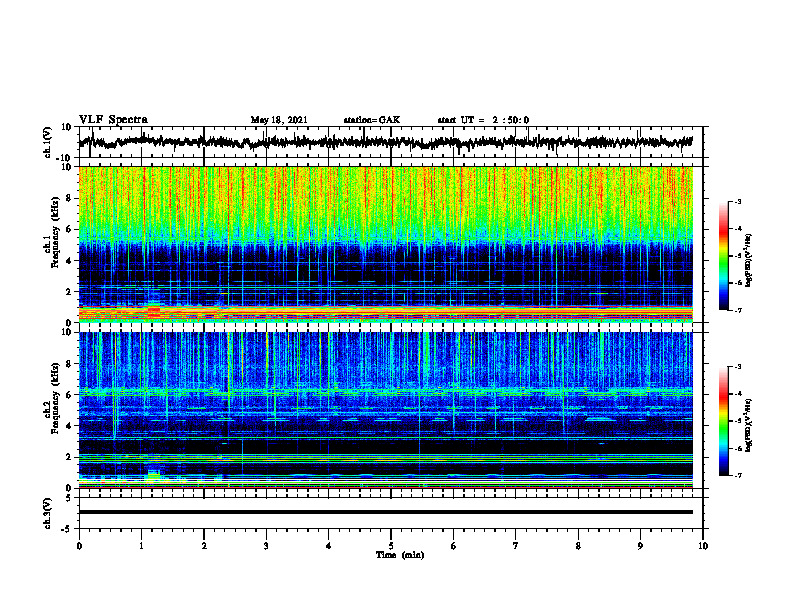Click time axis tick label "6"
The width and height of the screenshot is (792, 612).
click(x=454, y=546)
